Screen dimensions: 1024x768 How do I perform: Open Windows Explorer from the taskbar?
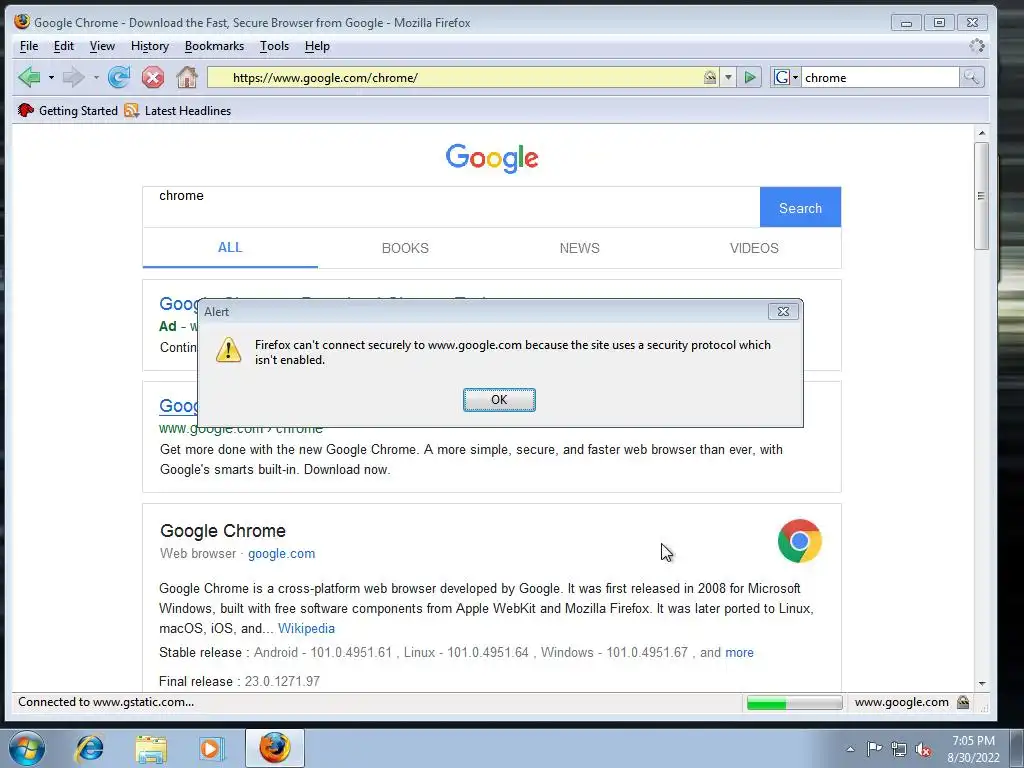[151, 748]
